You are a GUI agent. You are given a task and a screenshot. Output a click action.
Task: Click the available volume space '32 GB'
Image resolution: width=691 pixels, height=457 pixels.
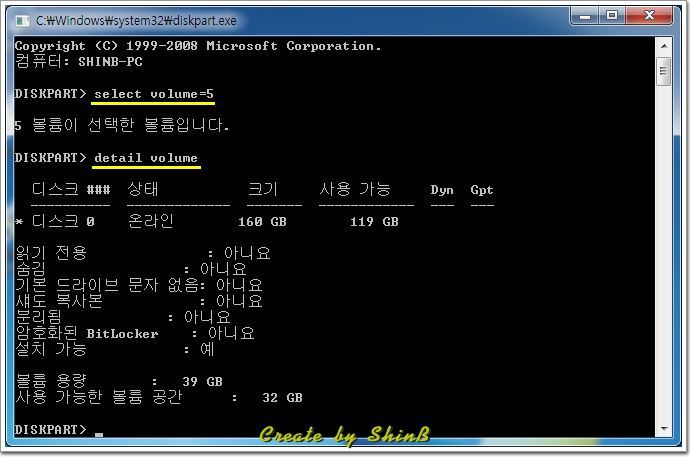pyautogui.click(x=282, y=398)
